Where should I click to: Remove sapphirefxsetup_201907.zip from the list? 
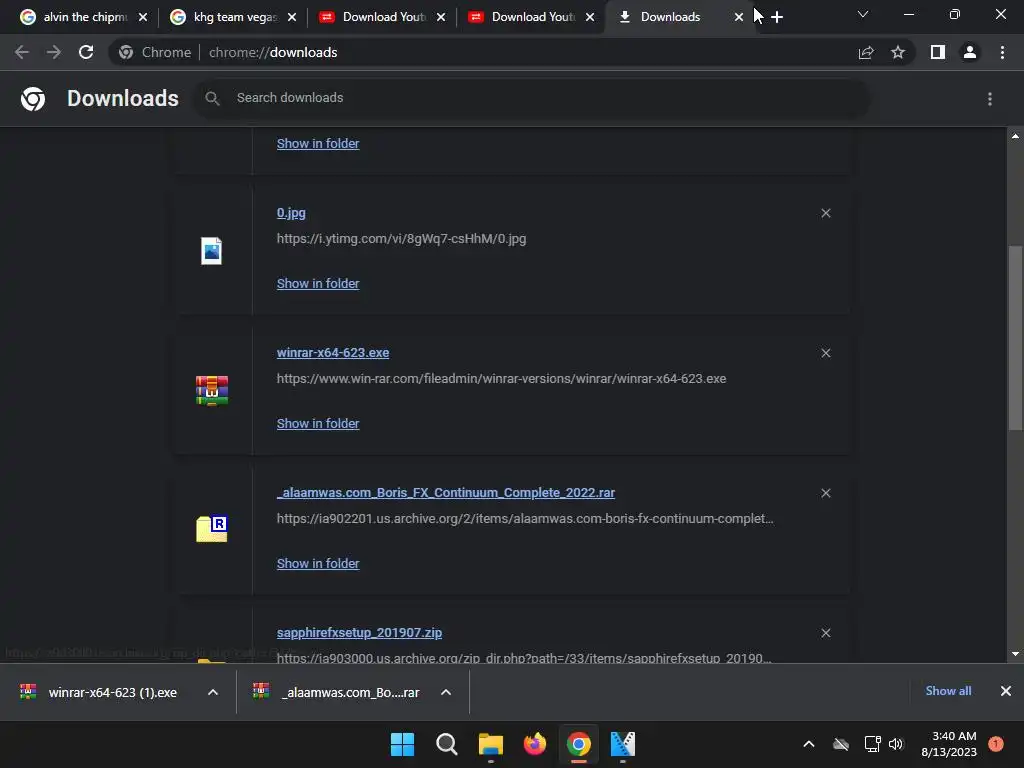click(x=825, y=633)
